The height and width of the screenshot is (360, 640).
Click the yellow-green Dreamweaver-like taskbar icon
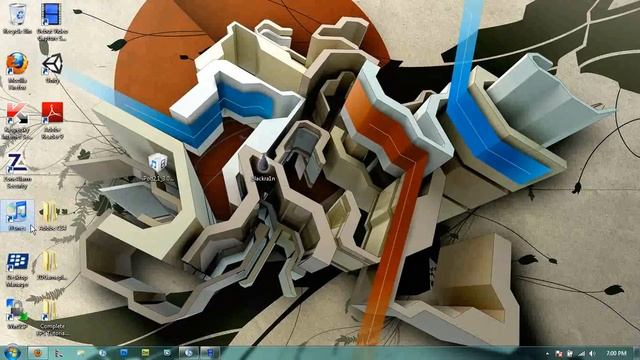point(145,353)
